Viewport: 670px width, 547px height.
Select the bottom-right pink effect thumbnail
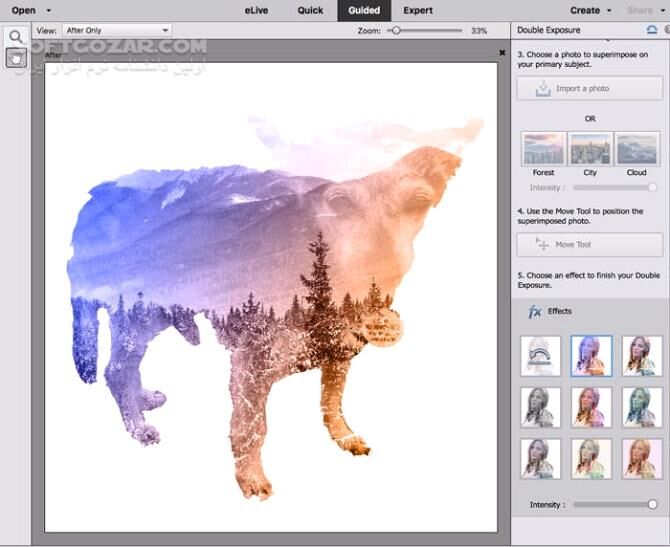coord(642,459)
